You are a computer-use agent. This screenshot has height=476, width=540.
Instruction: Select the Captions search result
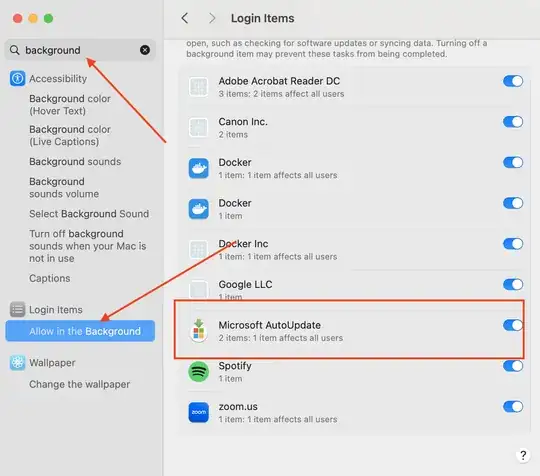pyautogui.click(x=50, y=278)
